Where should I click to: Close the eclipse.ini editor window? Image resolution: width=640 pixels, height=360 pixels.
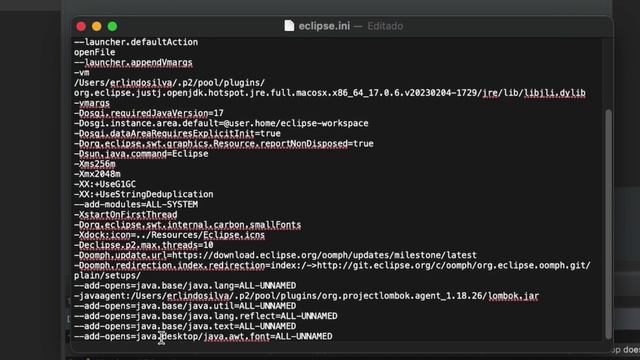[81, 27]
